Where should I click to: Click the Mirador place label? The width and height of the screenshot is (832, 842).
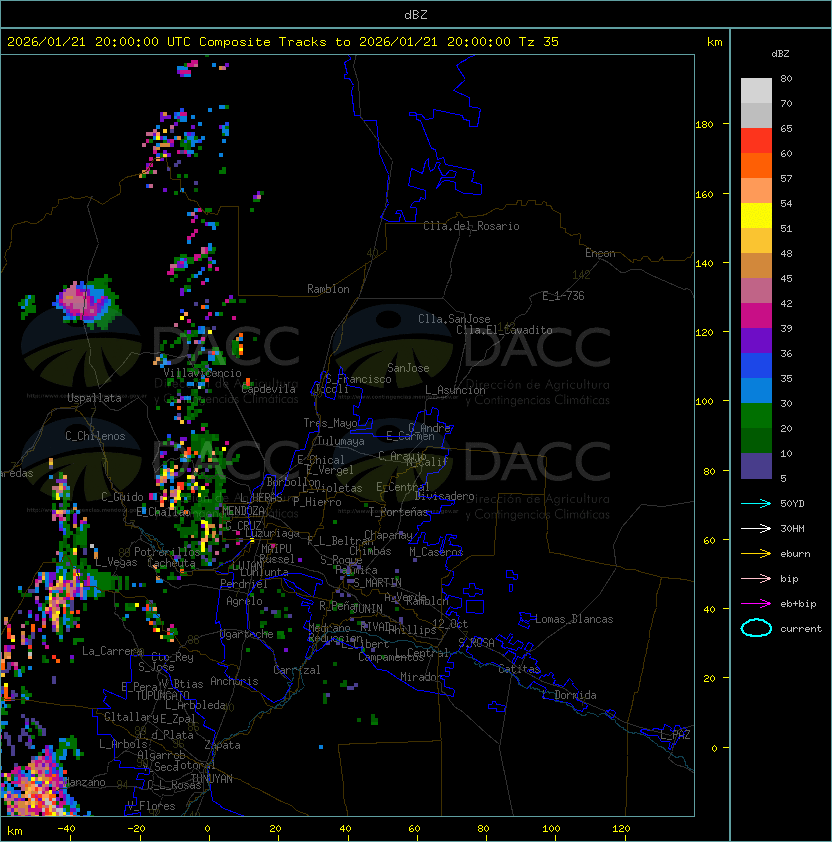click(x=421, y=677)
